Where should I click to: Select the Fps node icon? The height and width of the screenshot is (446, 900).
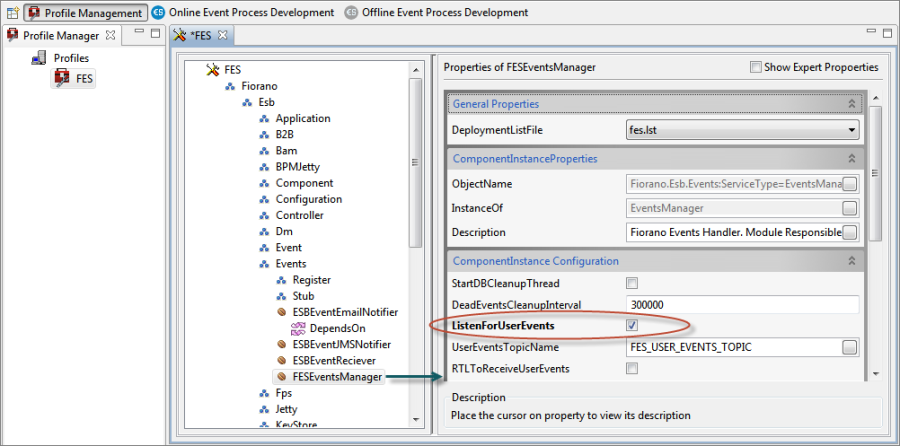264,393
